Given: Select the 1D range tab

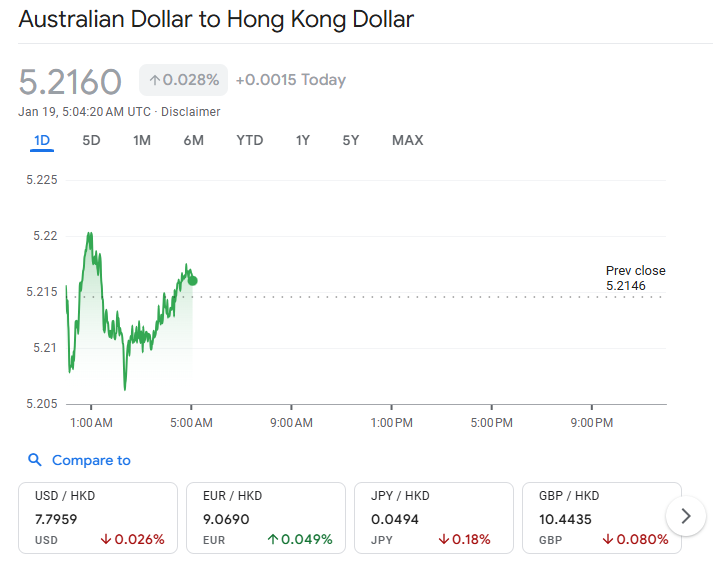Looking at the screenshot, I should [x=42, y=140].
